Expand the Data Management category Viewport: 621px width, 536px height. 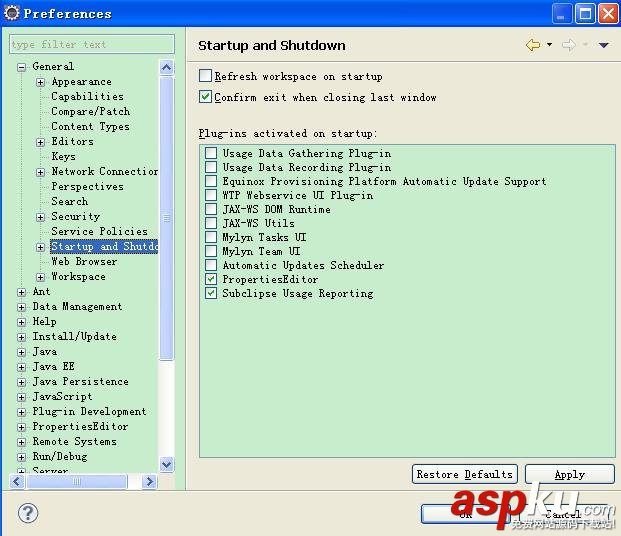pos(22,307)
